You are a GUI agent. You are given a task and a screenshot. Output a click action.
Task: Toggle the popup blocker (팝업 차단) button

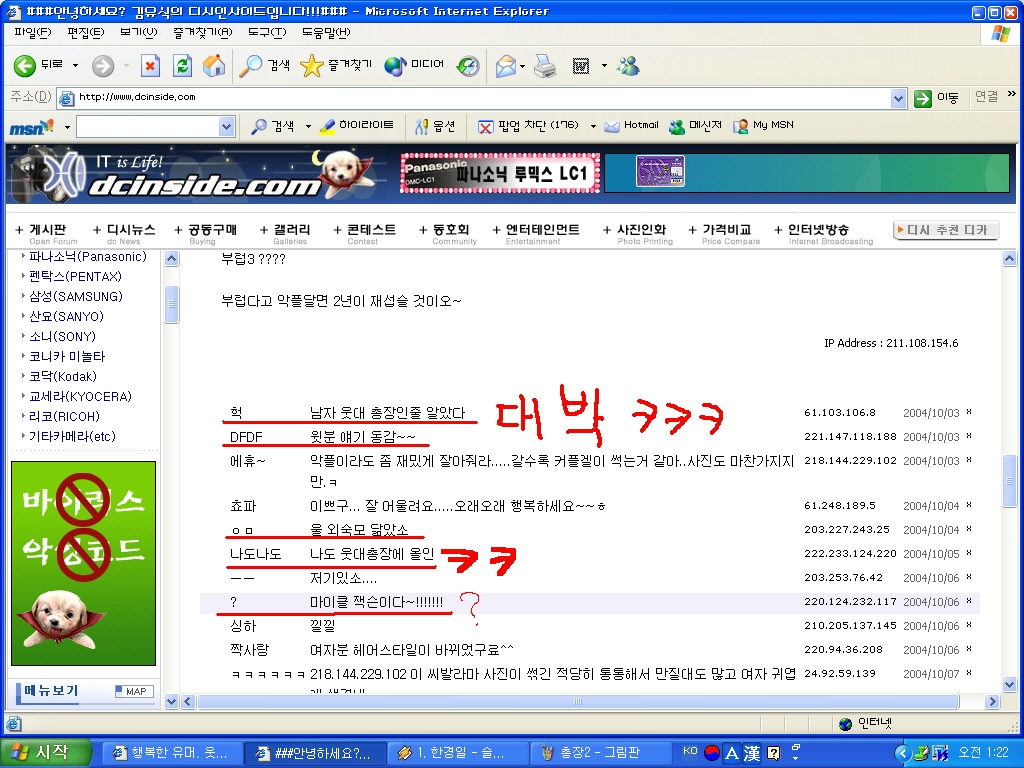pyautogui.click(x=528, y=126)
